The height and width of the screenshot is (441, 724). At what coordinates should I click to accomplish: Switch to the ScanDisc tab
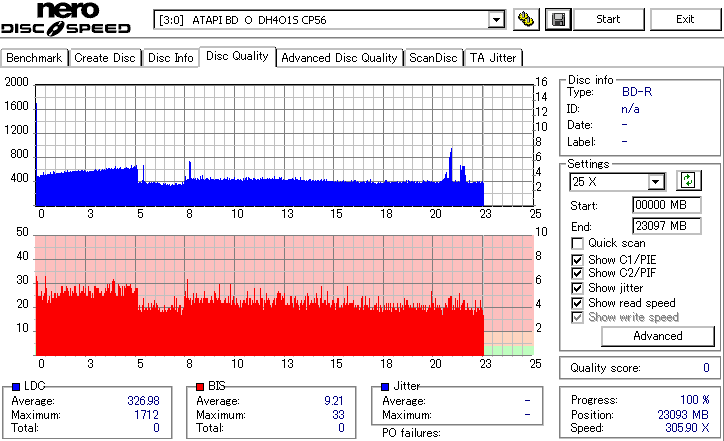coord(433,58)
